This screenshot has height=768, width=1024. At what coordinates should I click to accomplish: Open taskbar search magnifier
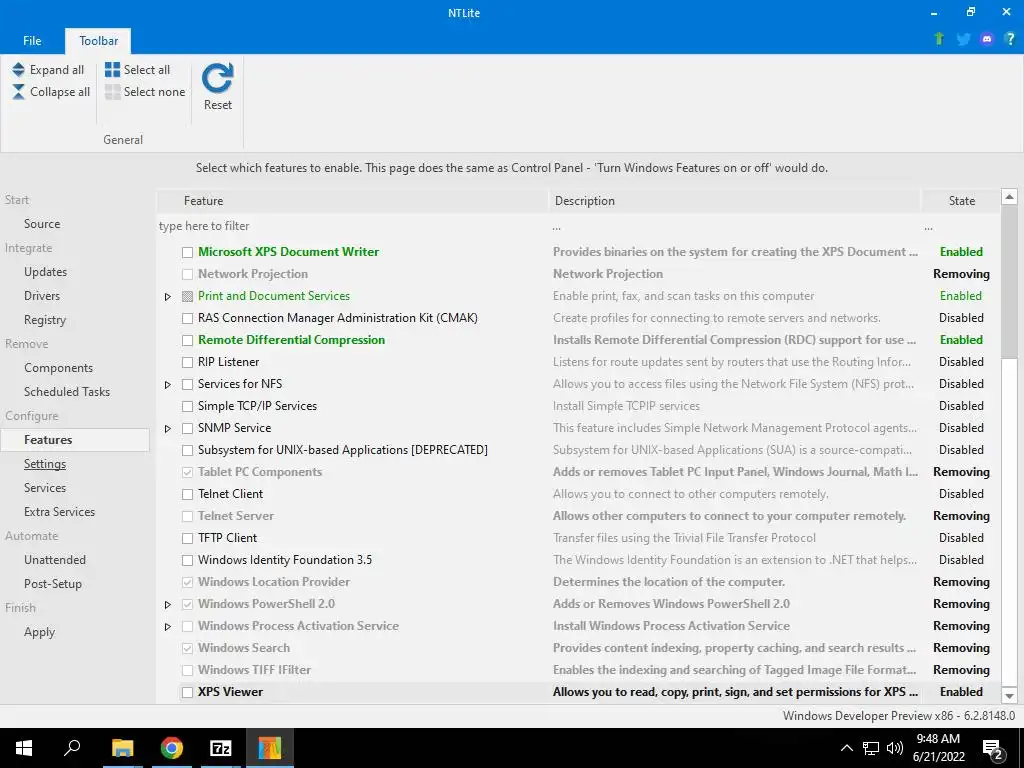click(x=72, y=748)
